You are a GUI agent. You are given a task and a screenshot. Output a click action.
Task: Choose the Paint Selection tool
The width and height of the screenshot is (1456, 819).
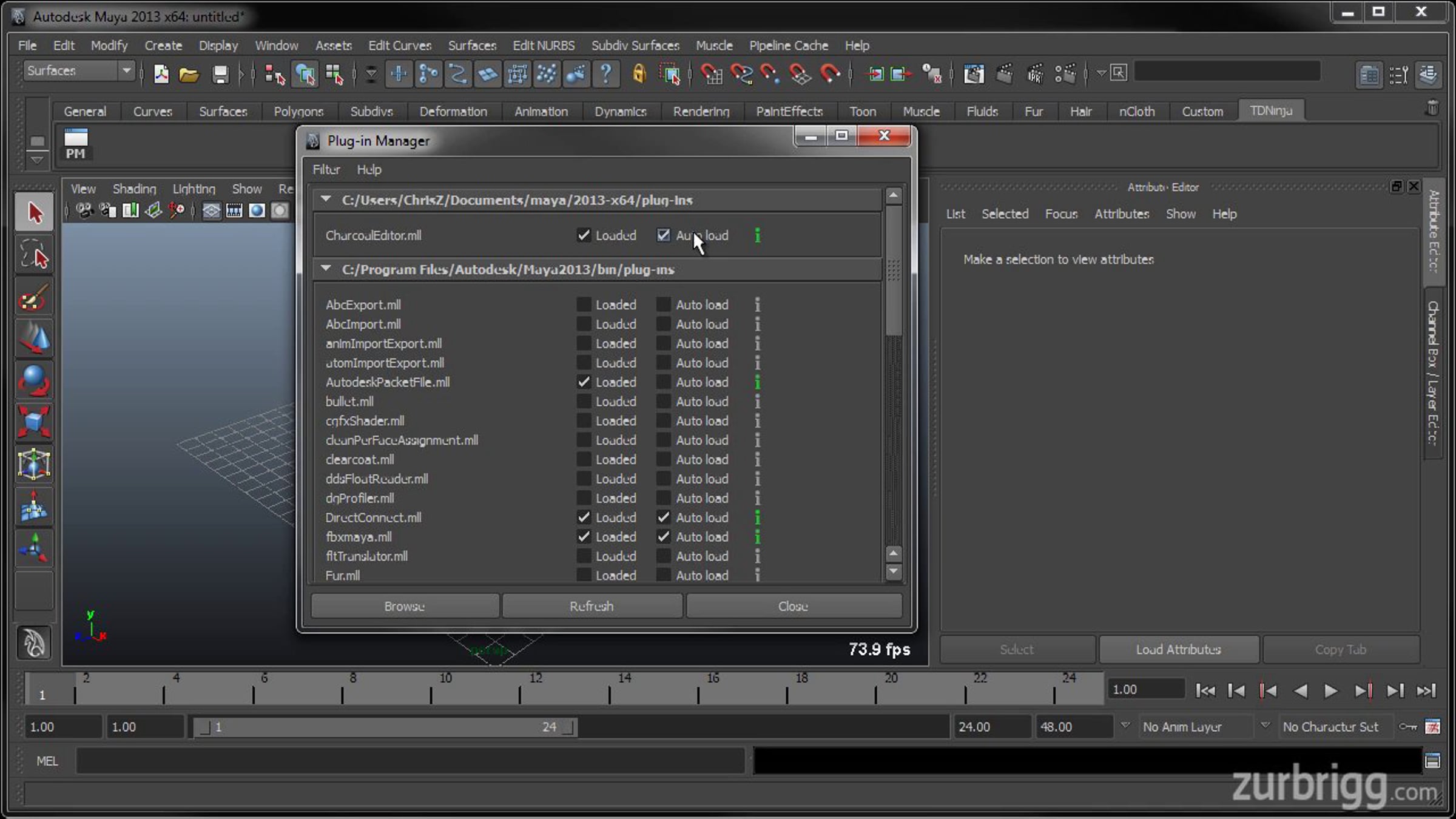34,298
